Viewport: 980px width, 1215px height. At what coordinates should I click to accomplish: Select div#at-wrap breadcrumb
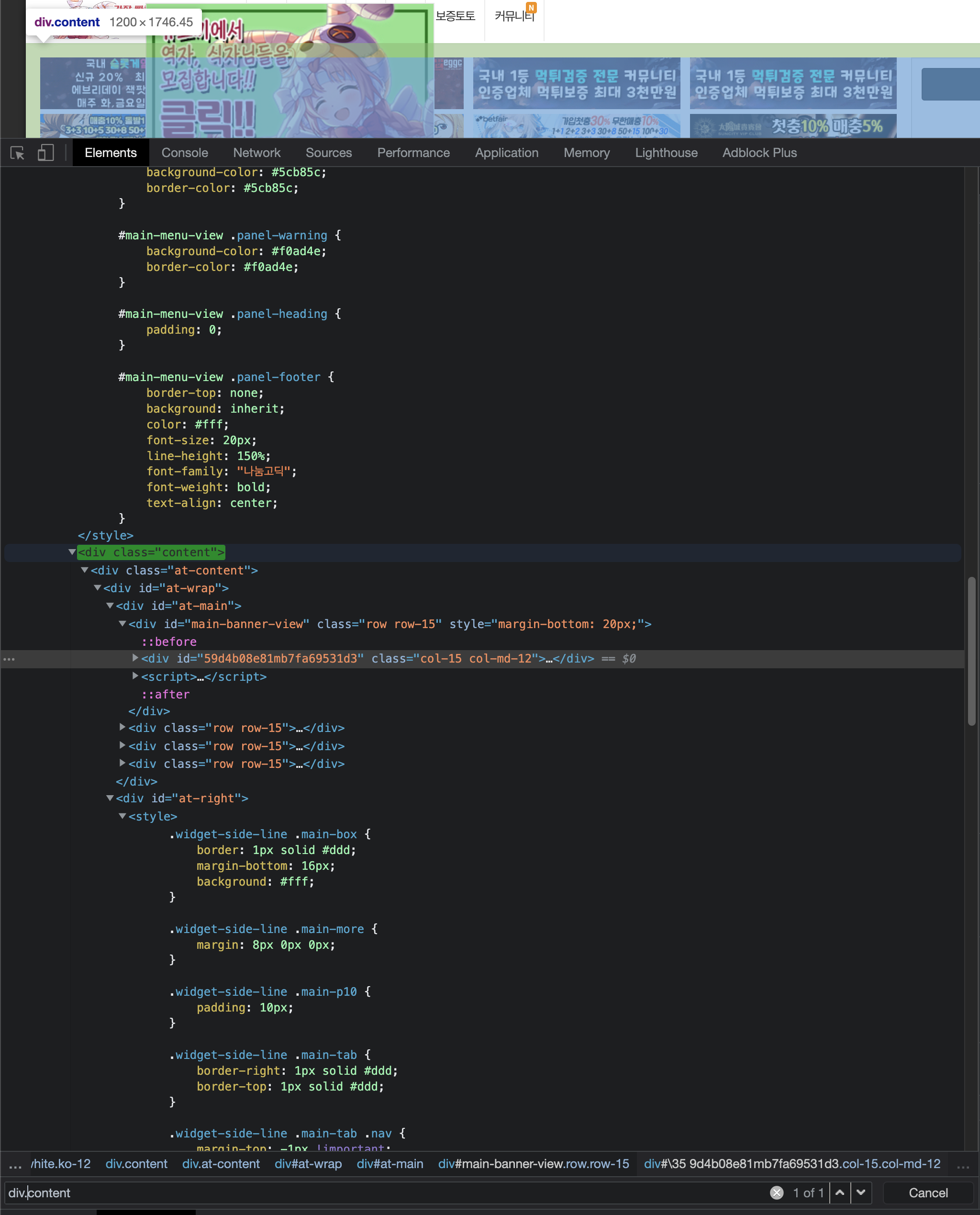coord(308,1164)
